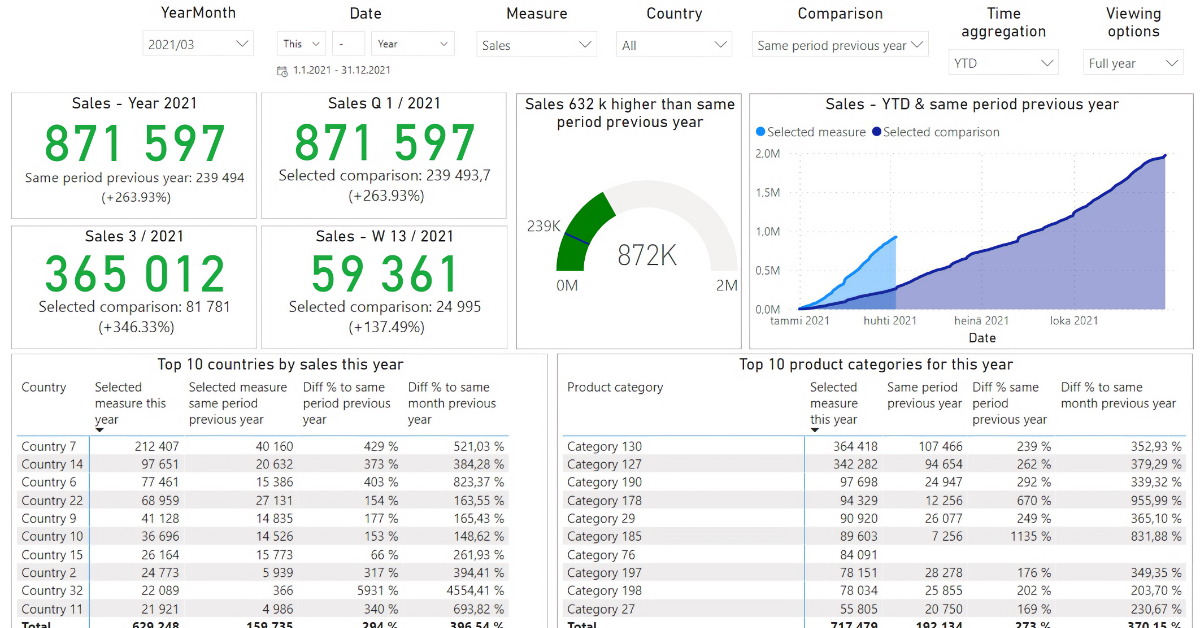Open the Time aggregation YTD dropdown
1200x628 pixels.
click(1003, 63)
